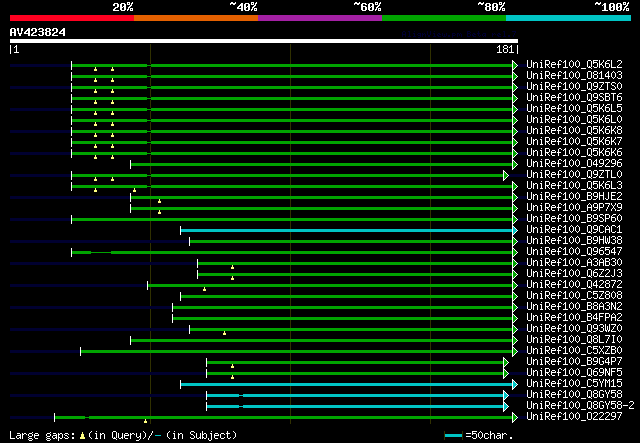Select the UniRef100_Q42872 label
This screenshot has height=443, width=640.
point(574,285)
